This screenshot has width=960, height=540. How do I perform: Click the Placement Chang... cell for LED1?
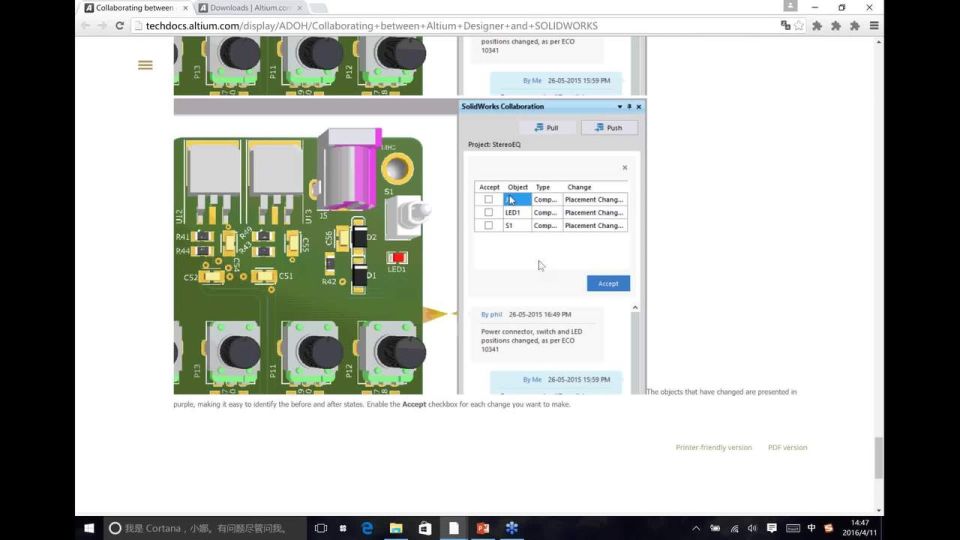point(594,212)
